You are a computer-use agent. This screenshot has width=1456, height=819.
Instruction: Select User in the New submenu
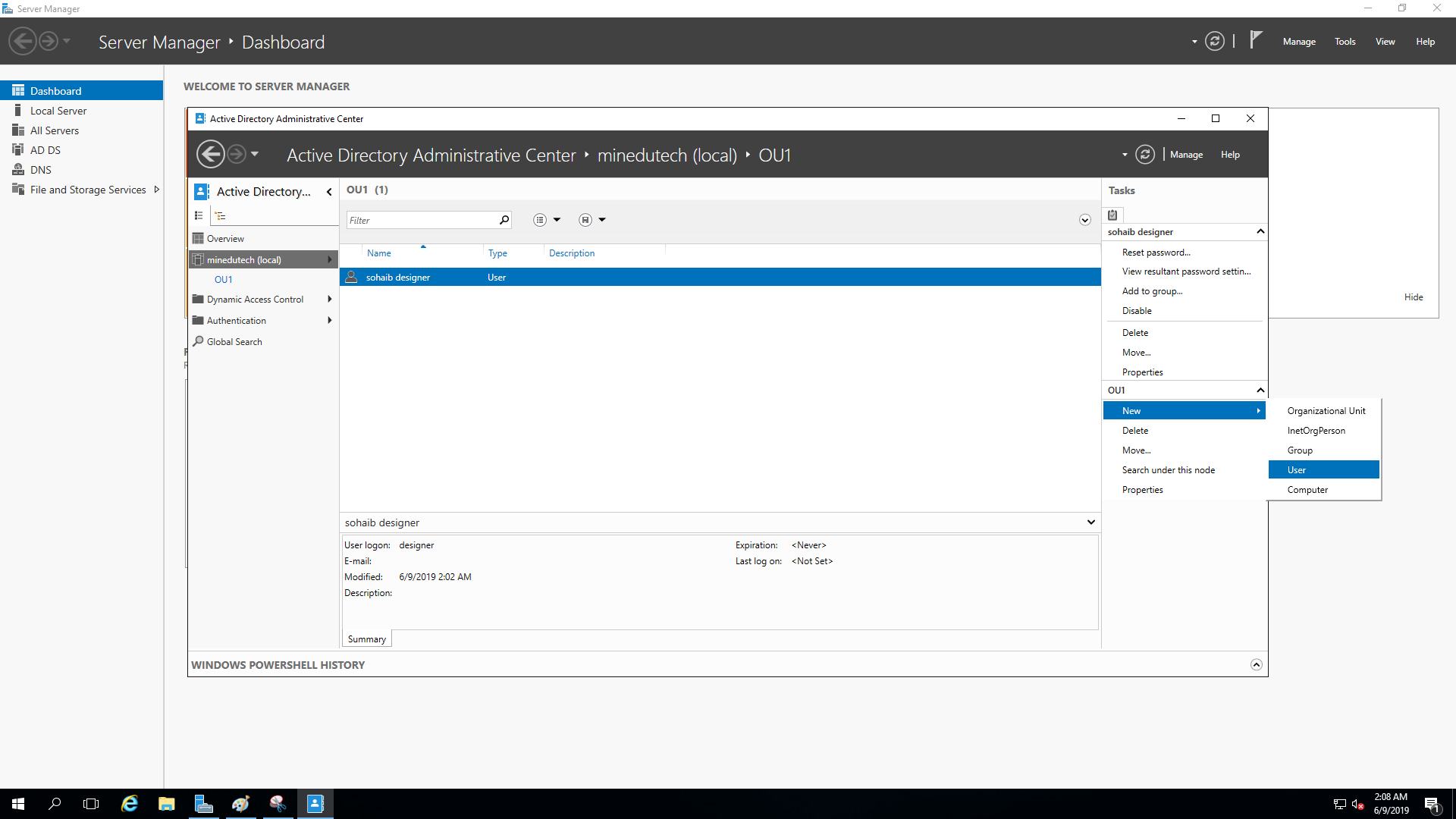pyautogui.click(x=1297, y=470)
